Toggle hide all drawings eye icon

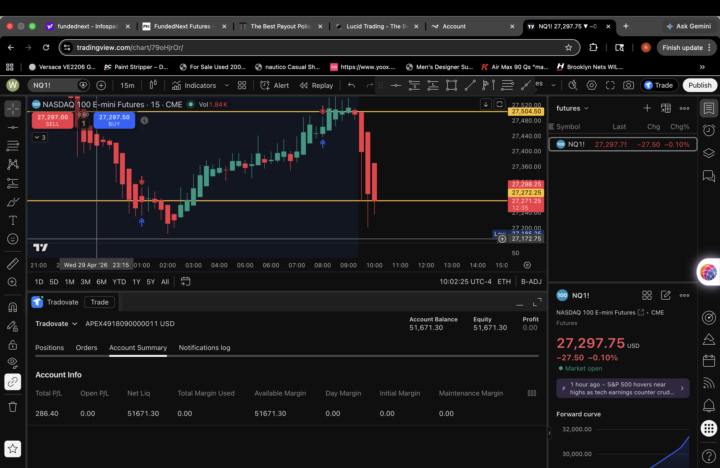[x=12, y=363]
